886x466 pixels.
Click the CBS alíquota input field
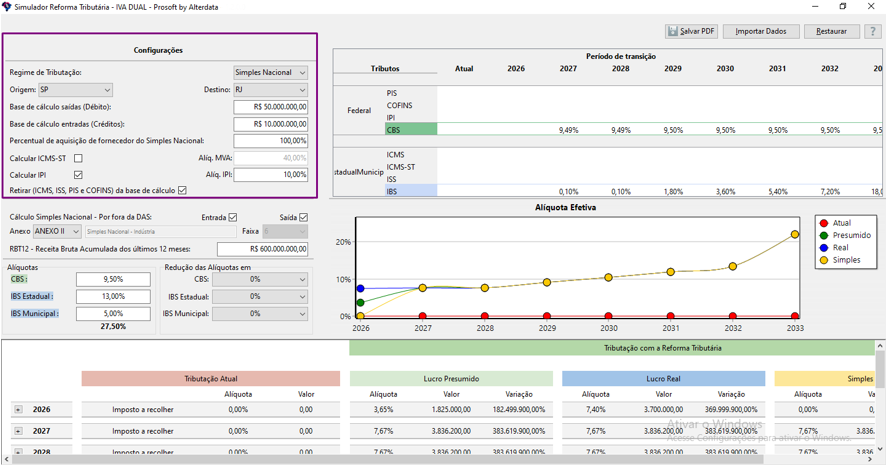(113, 280)
